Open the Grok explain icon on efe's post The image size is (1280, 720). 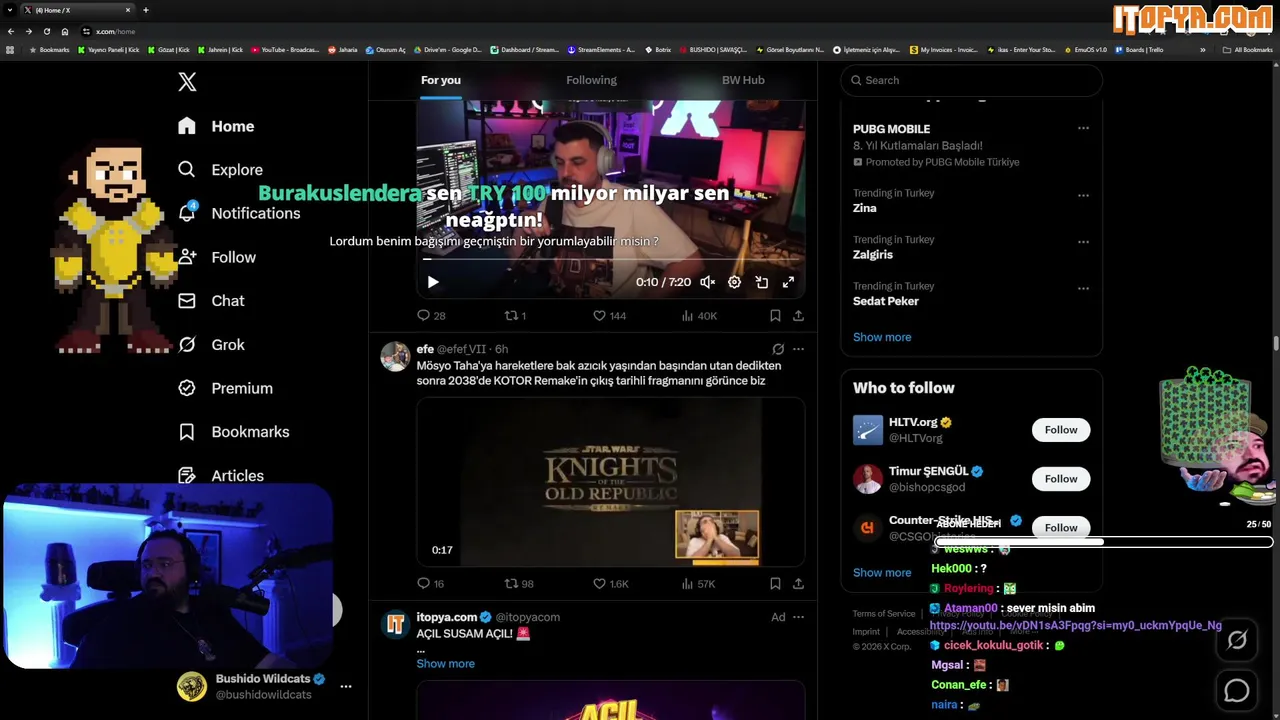pos(778,349)
